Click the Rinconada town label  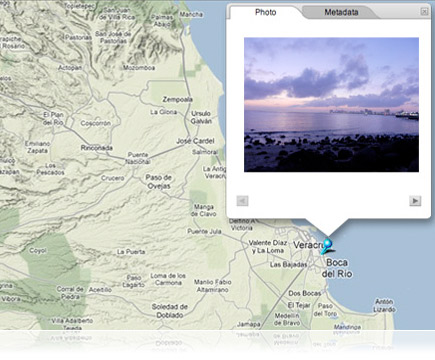coord(97,148)
